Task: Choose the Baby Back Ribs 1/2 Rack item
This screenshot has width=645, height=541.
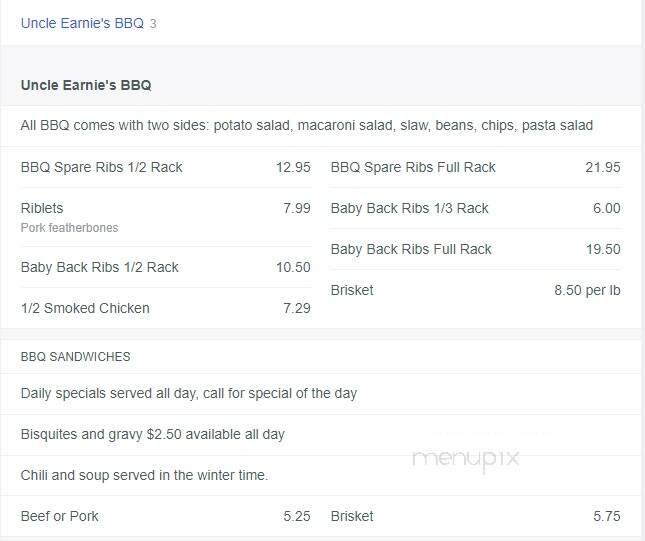Action: (x=100, y=267)
